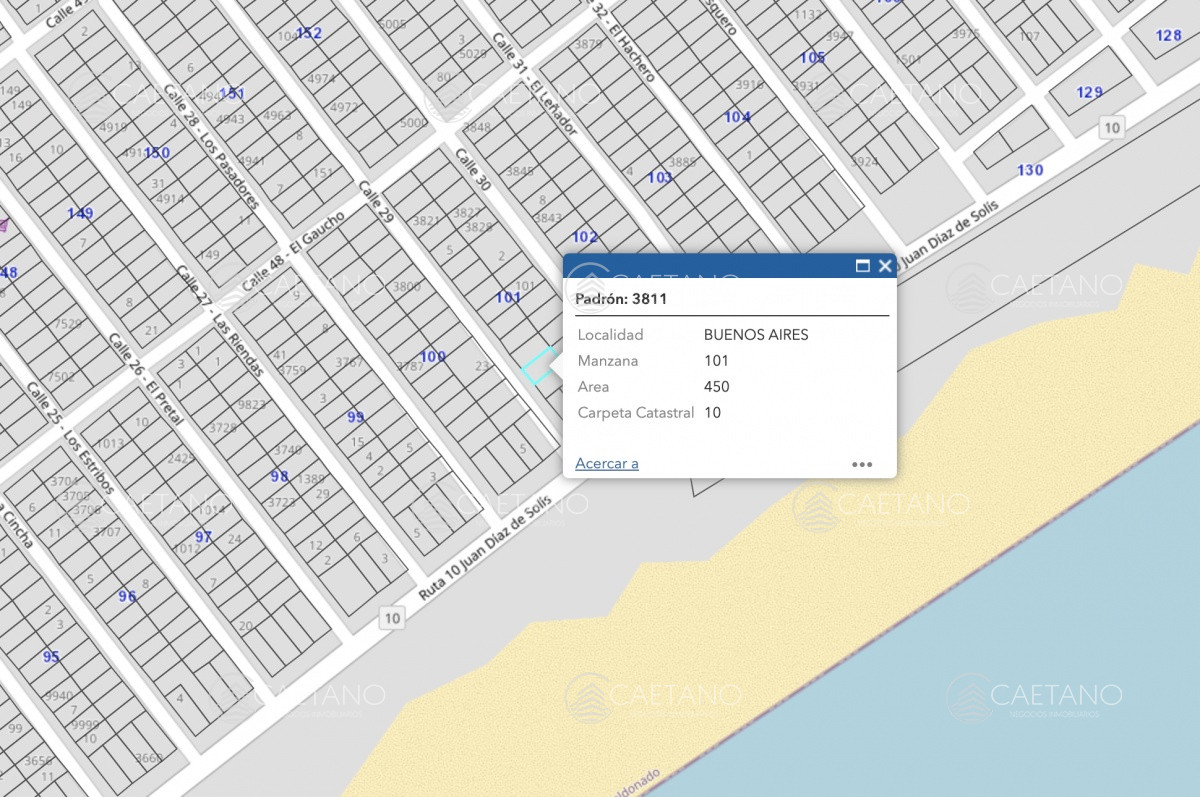This screenshot has height=797, width=1200.
Task: Click parcel number 3728
Action: coord(224,427)
